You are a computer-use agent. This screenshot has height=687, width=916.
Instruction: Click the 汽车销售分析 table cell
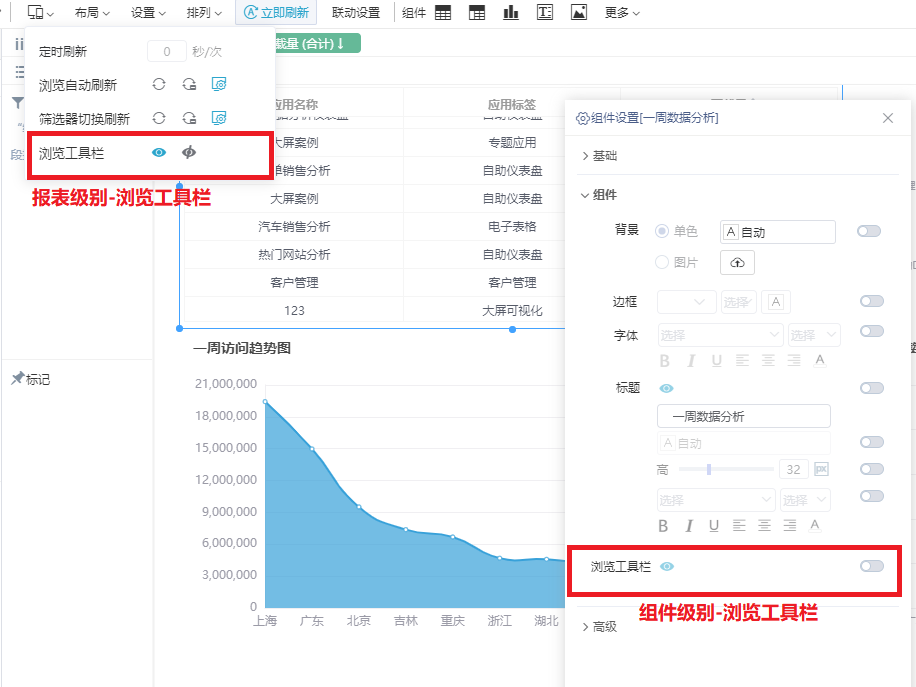294,227
